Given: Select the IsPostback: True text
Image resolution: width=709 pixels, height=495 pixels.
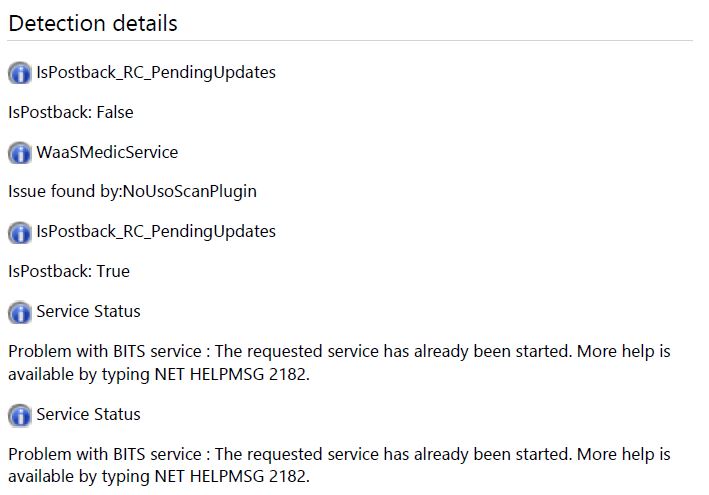Looking at the screenshot, I should point(69,271).
